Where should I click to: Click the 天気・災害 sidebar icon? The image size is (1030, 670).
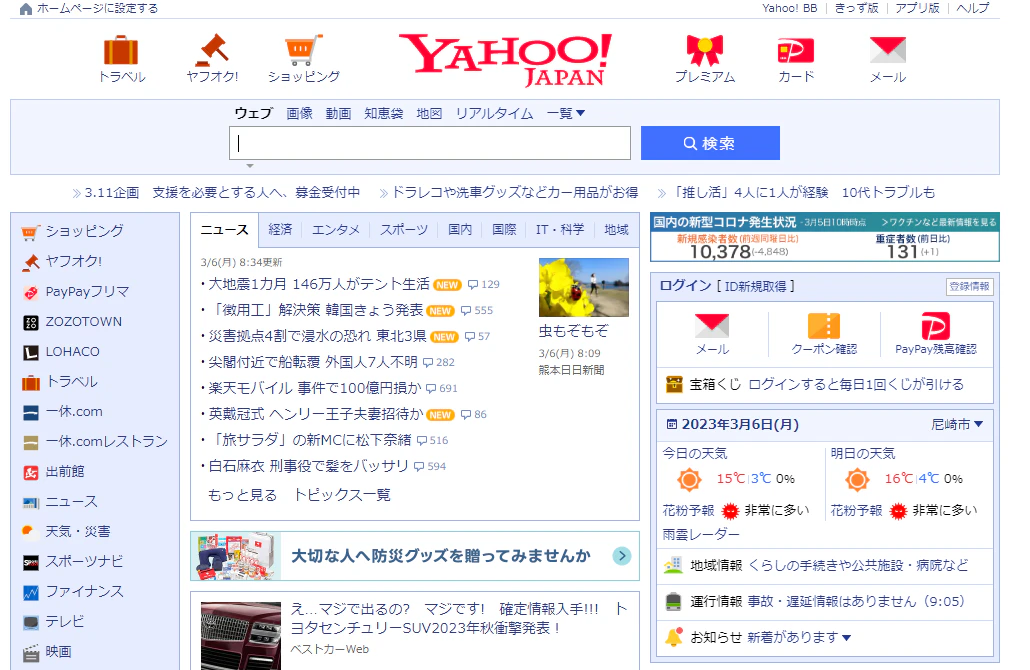(30, 532)
